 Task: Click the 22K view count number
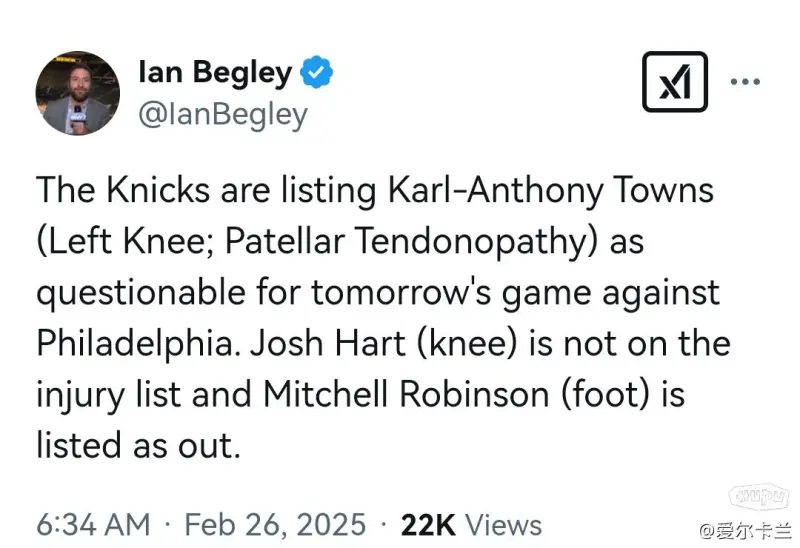[428, 524]
